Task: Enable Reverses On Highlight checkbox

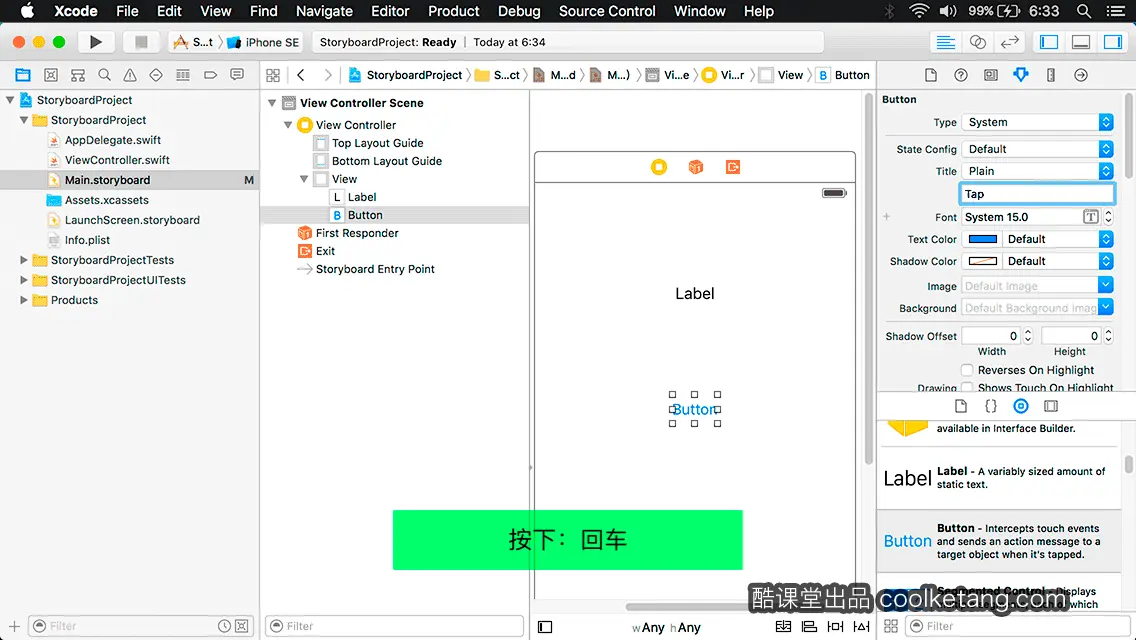Action: click(966, 370)
